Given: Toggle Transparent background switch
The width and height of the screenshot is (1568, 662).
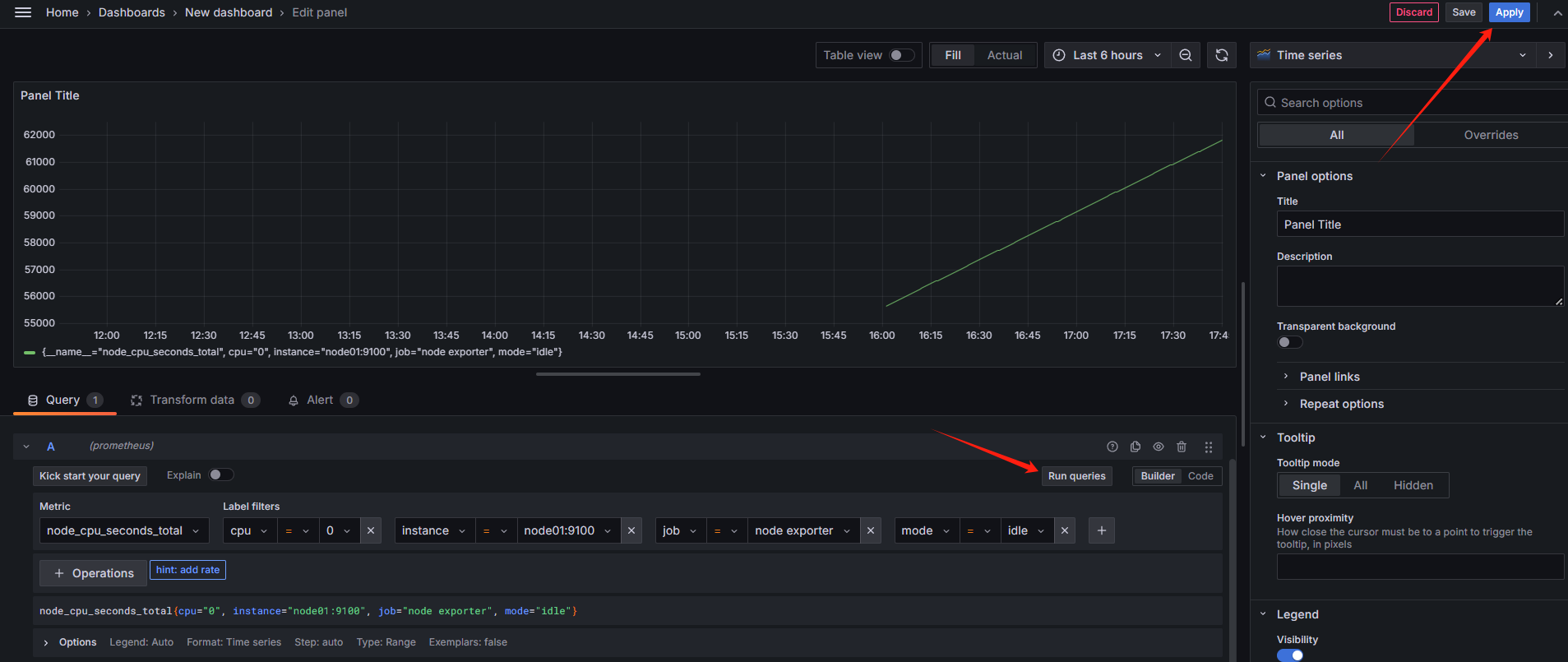Looking at the screenshot, I should coord(1289,342).
